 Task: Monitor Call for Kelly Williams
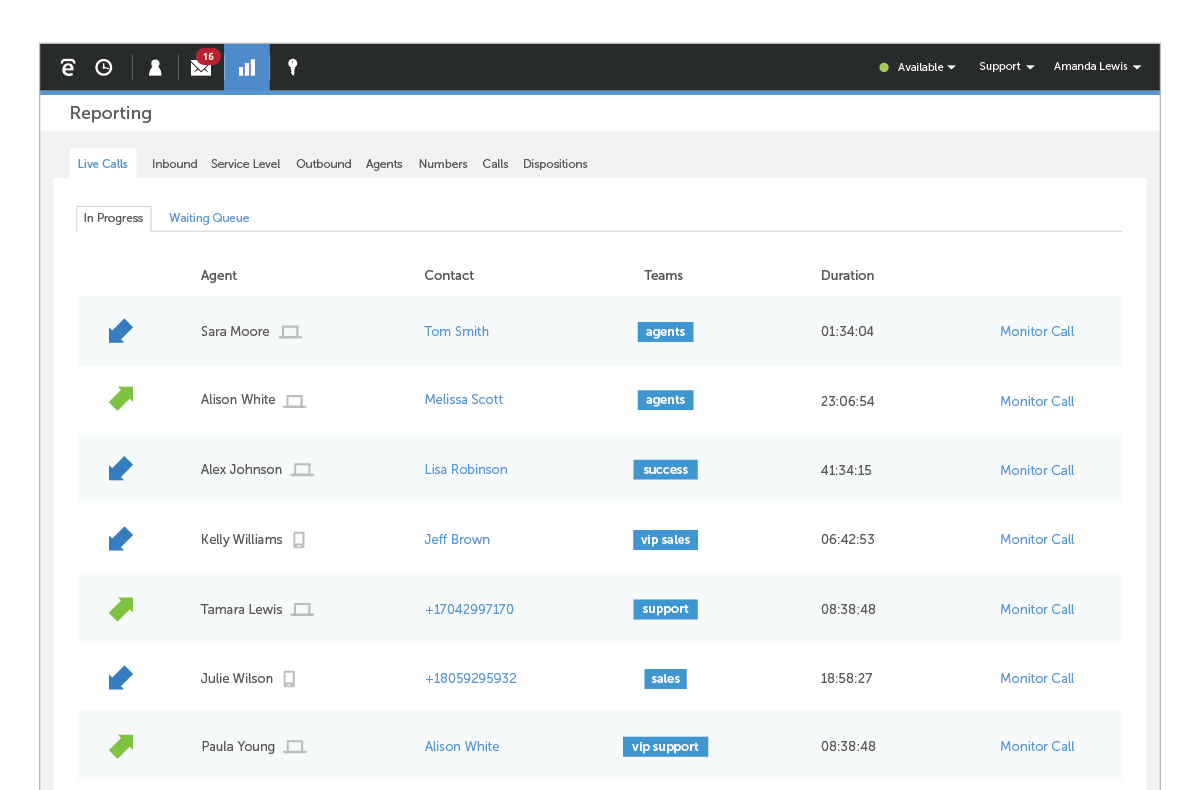(1037, 539)
